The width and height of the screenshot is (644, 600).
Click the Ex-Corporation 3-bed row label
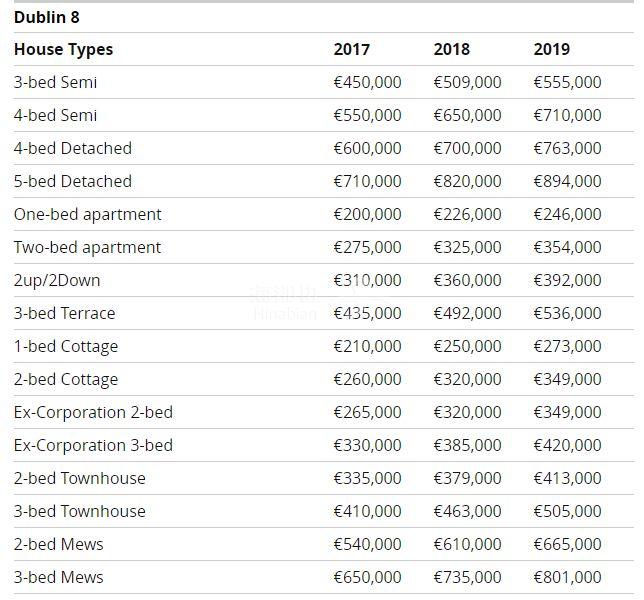[x=93, y=445]
